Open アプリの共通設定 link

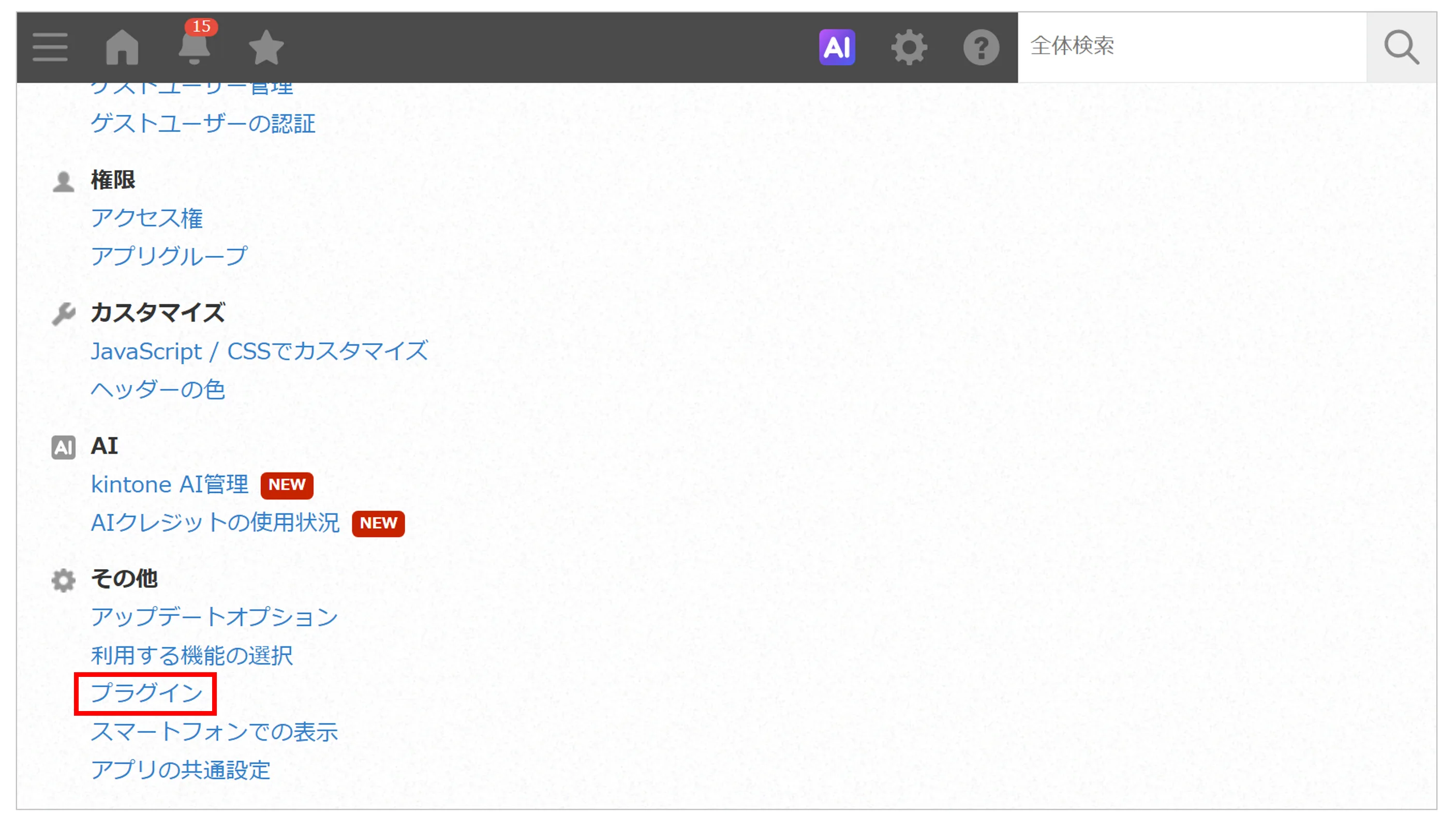(180, 770)
